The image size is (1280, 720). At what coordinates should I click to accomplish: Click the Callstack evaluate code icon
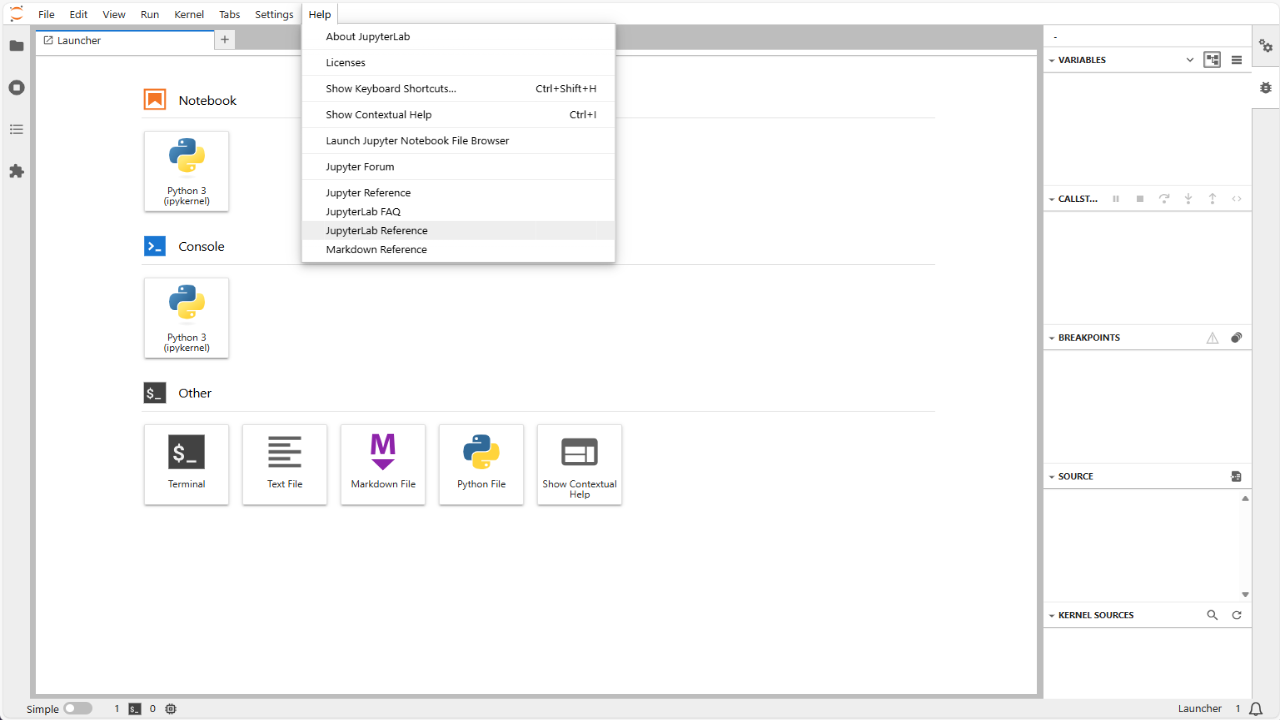tap(1237, 199)
